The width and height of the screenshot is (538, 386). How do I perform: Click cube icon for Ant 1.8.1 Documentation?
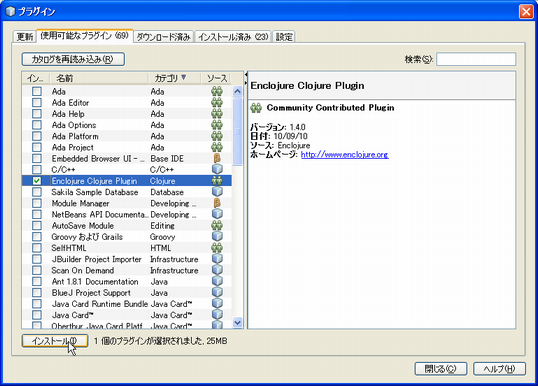click(217, 281)
